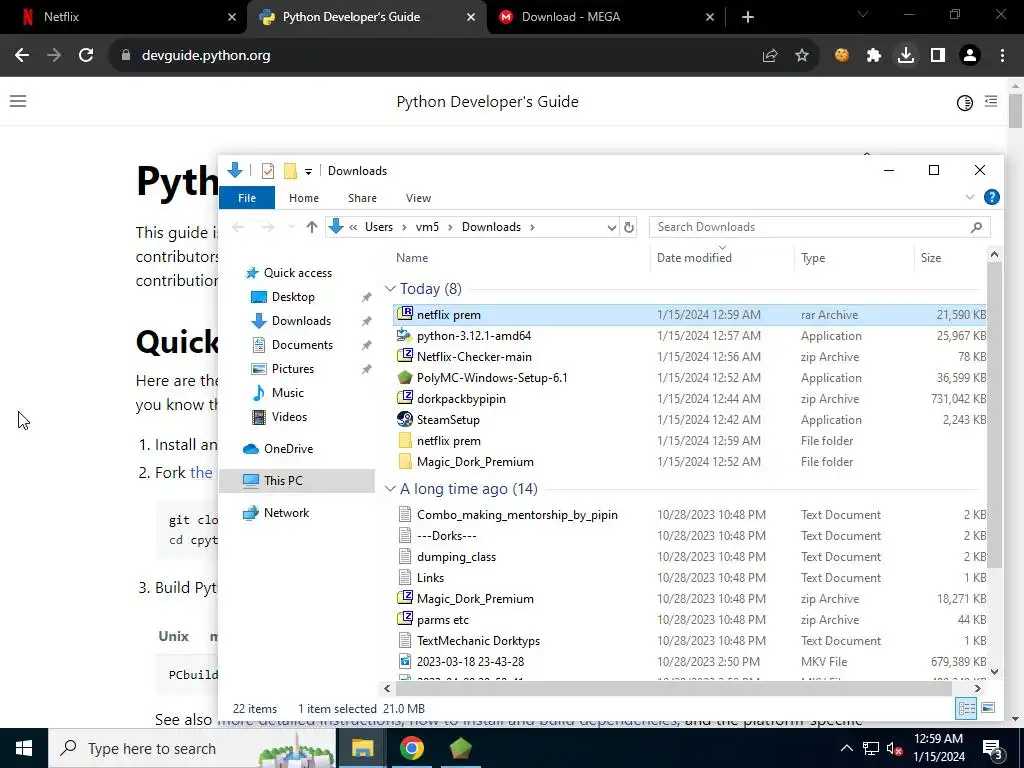Open Chrome profile avatar
This screenshot has height=768, width=1024.
point(970,56)
